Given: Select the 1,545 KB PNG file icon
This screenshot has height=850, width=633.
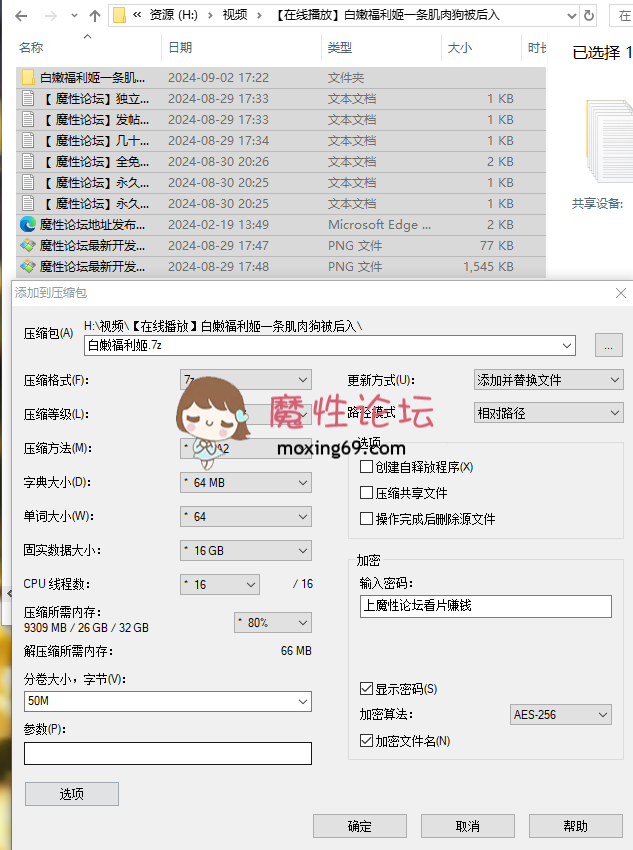Looking at the screenshot, I should pos(28,267).
